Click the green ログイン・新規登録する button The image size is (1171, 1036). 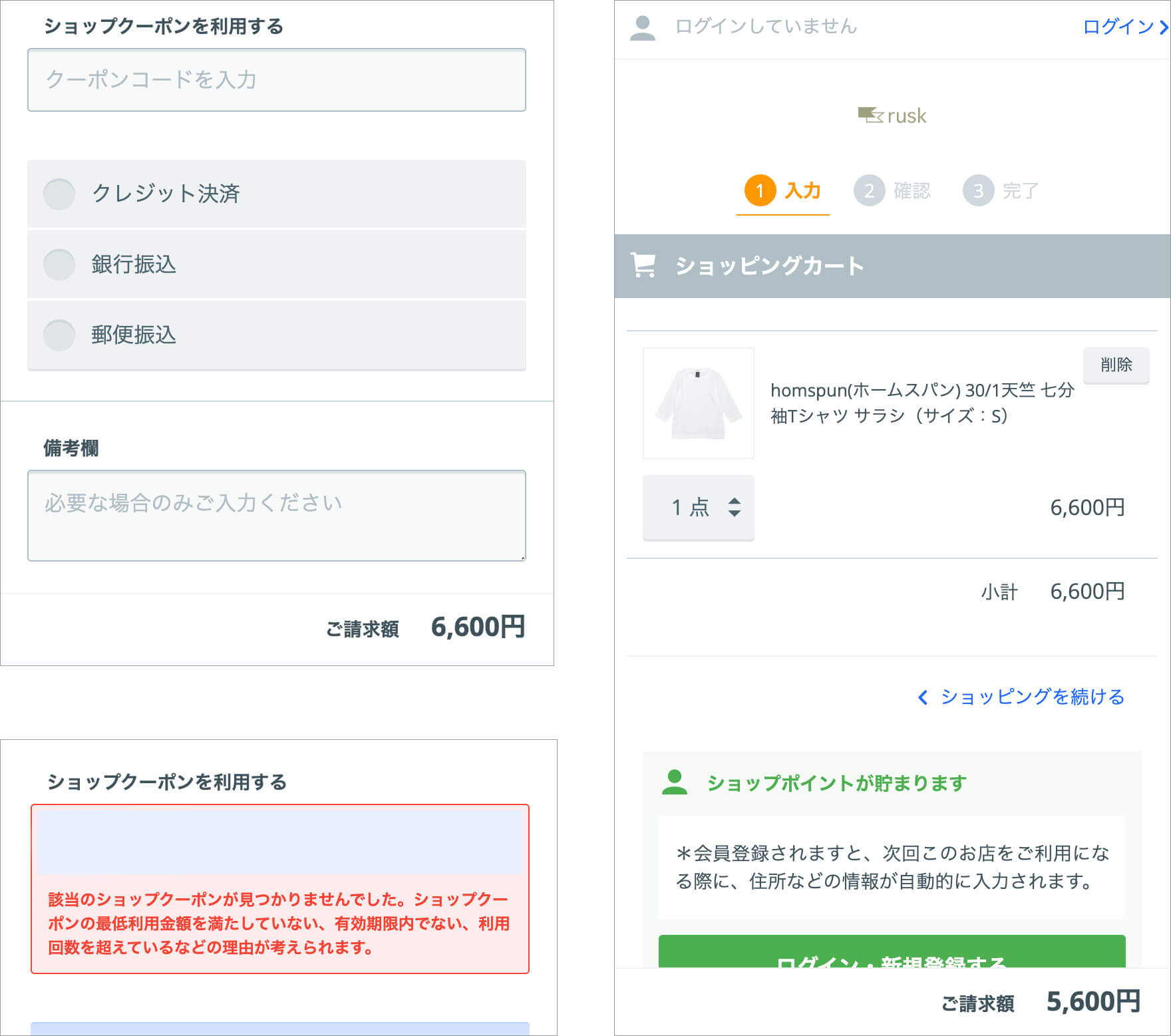[892, 951]
